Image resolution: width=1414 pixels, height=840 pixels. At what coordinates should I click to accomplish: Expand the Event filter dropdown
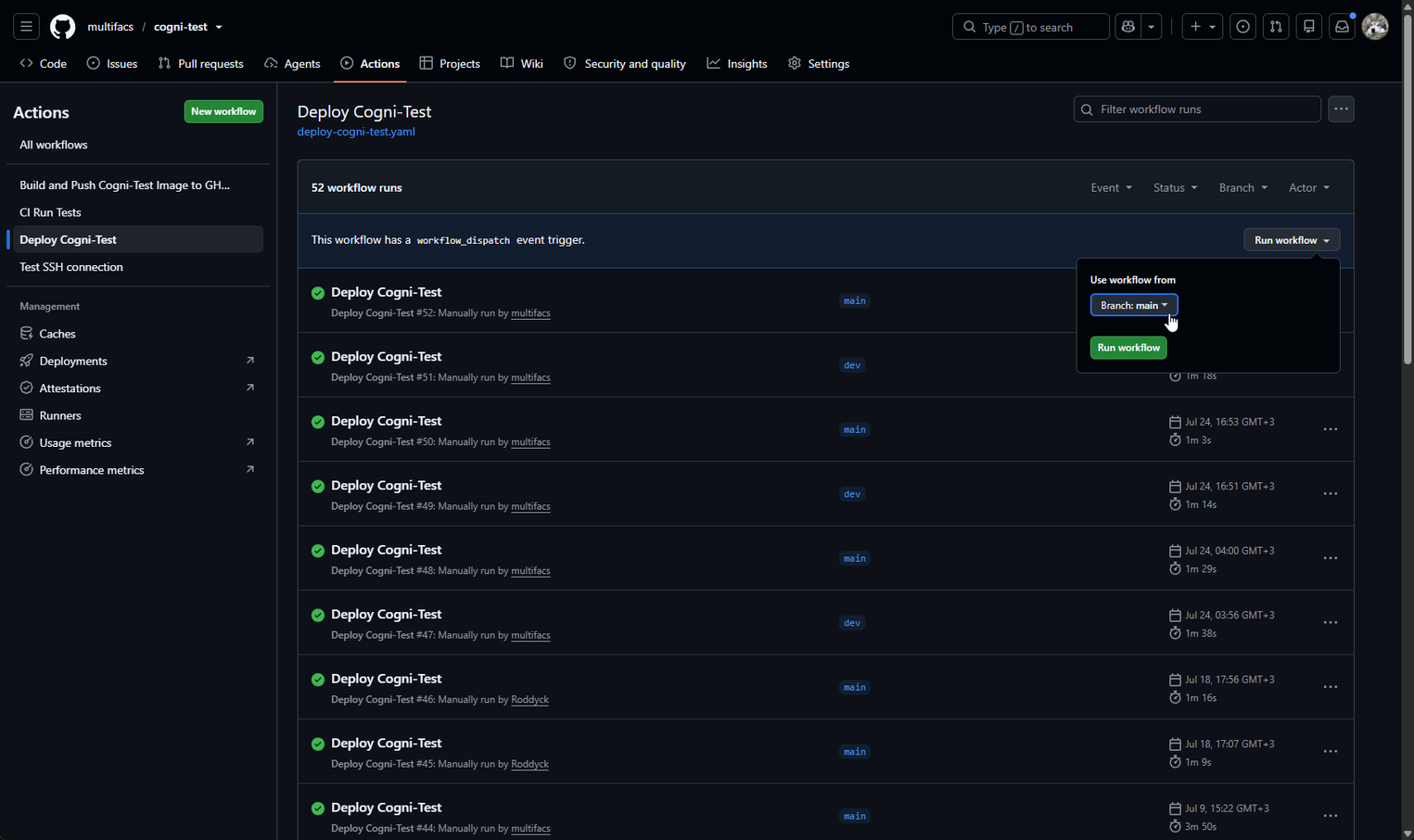(1111, 187)
